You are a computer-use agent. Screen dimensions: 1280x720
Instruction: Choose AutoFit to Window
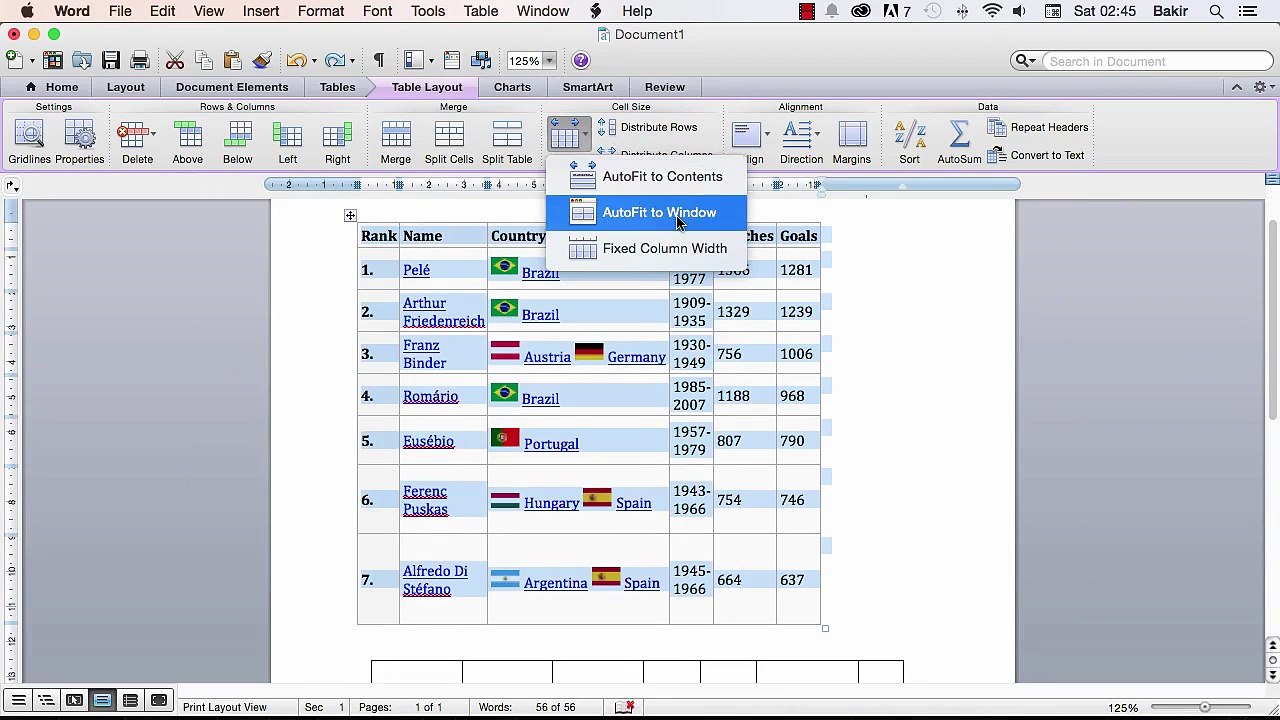[646, 212]
